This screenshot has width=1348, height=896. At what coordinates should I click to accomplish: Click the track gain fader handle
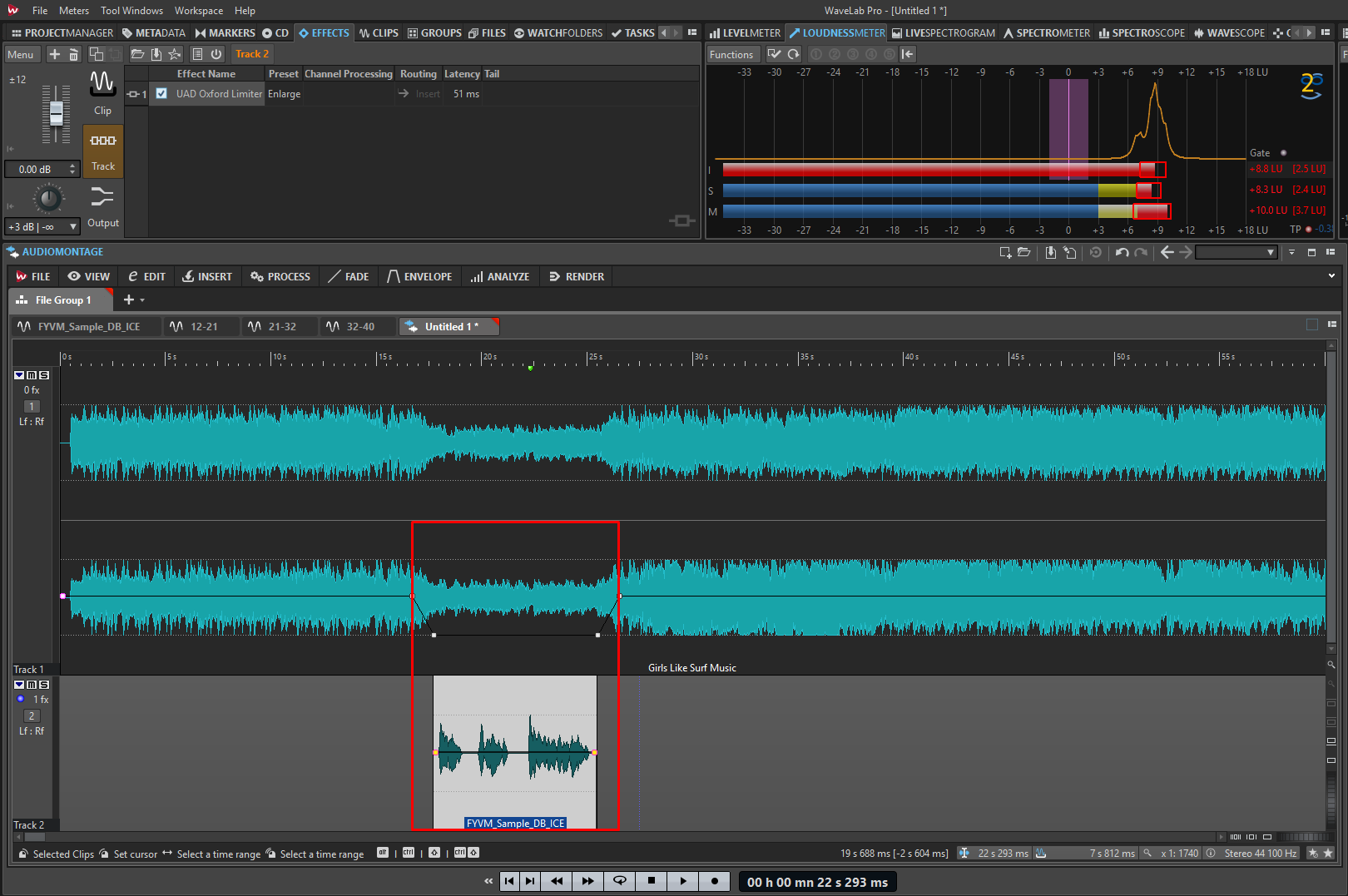pyautogui.click(x=56, y=112)
